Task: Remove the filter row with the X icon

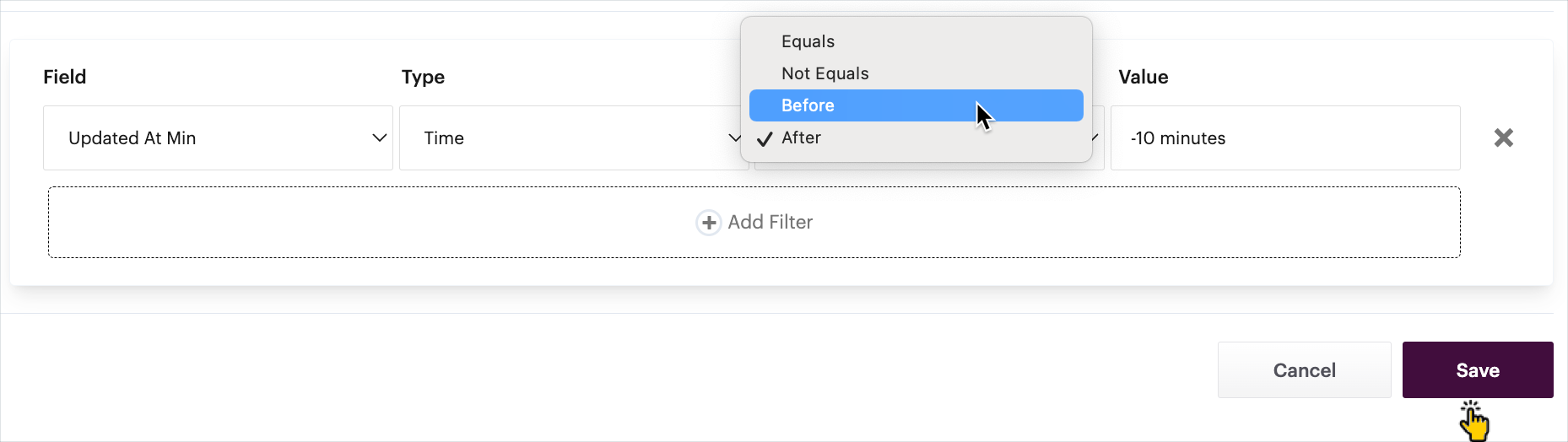Action: point(1503,137)
